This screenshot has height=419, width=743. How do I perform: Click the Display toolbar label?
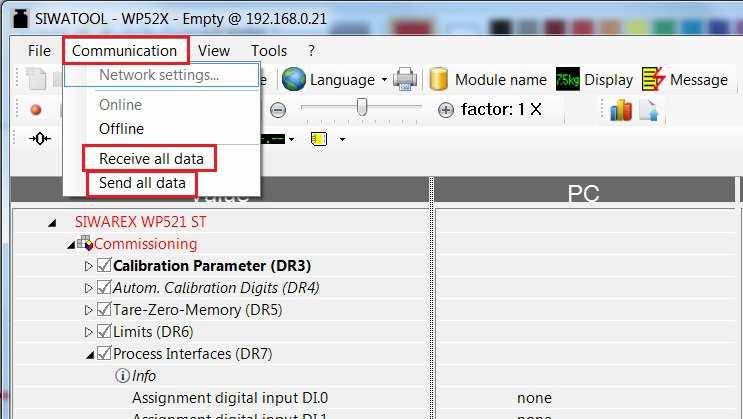pos(608,80)
